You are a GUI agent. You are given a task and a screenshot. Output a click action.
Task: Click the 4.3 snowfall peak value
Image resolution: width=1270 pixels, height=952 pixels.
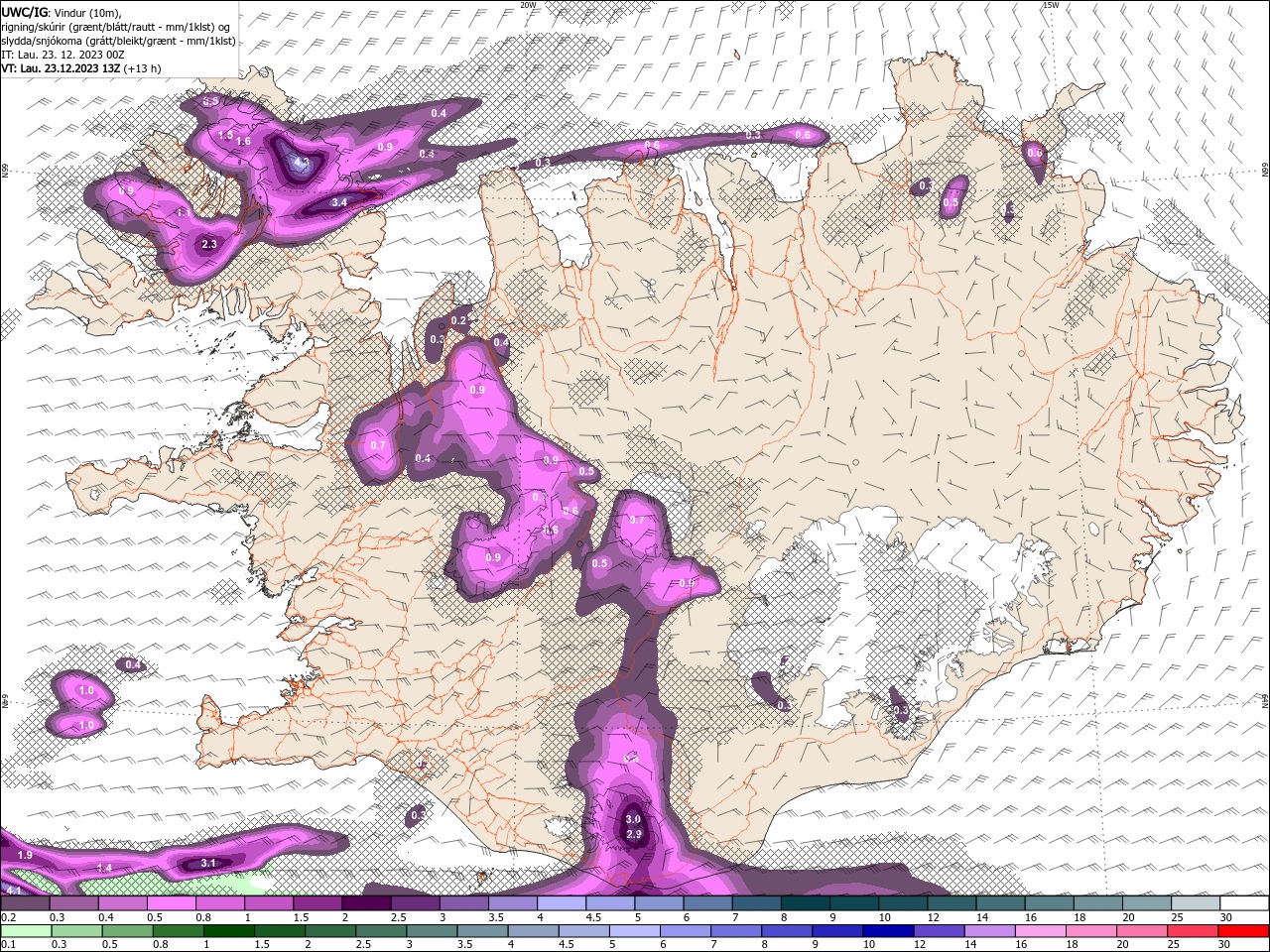302,163
